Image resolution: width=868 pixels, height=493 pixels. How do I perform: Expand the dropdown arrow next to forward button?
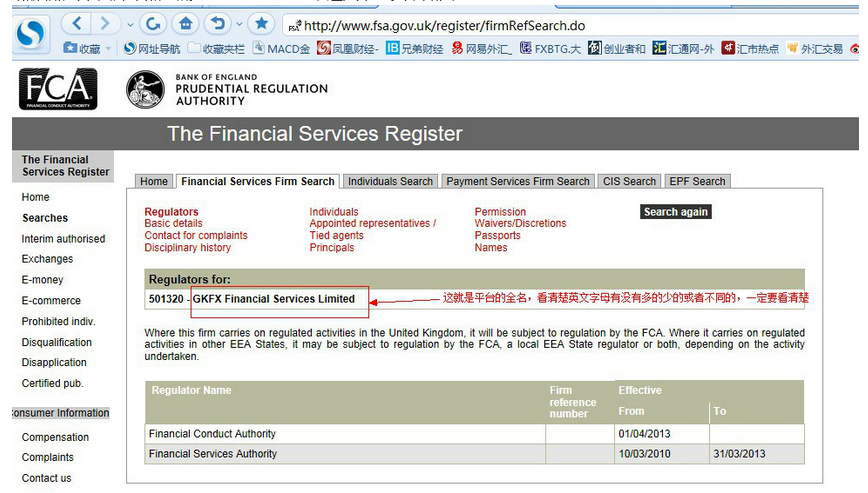[x=127, y=22]
